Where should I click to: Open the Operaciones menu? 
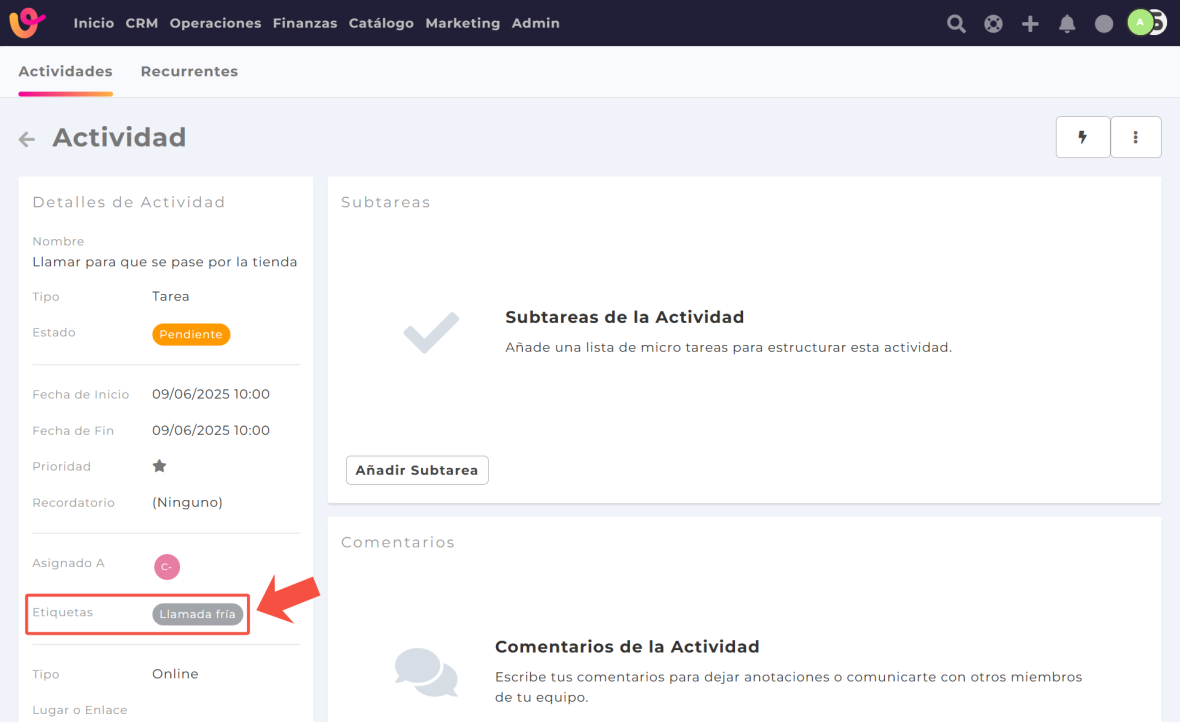[215, 23]
